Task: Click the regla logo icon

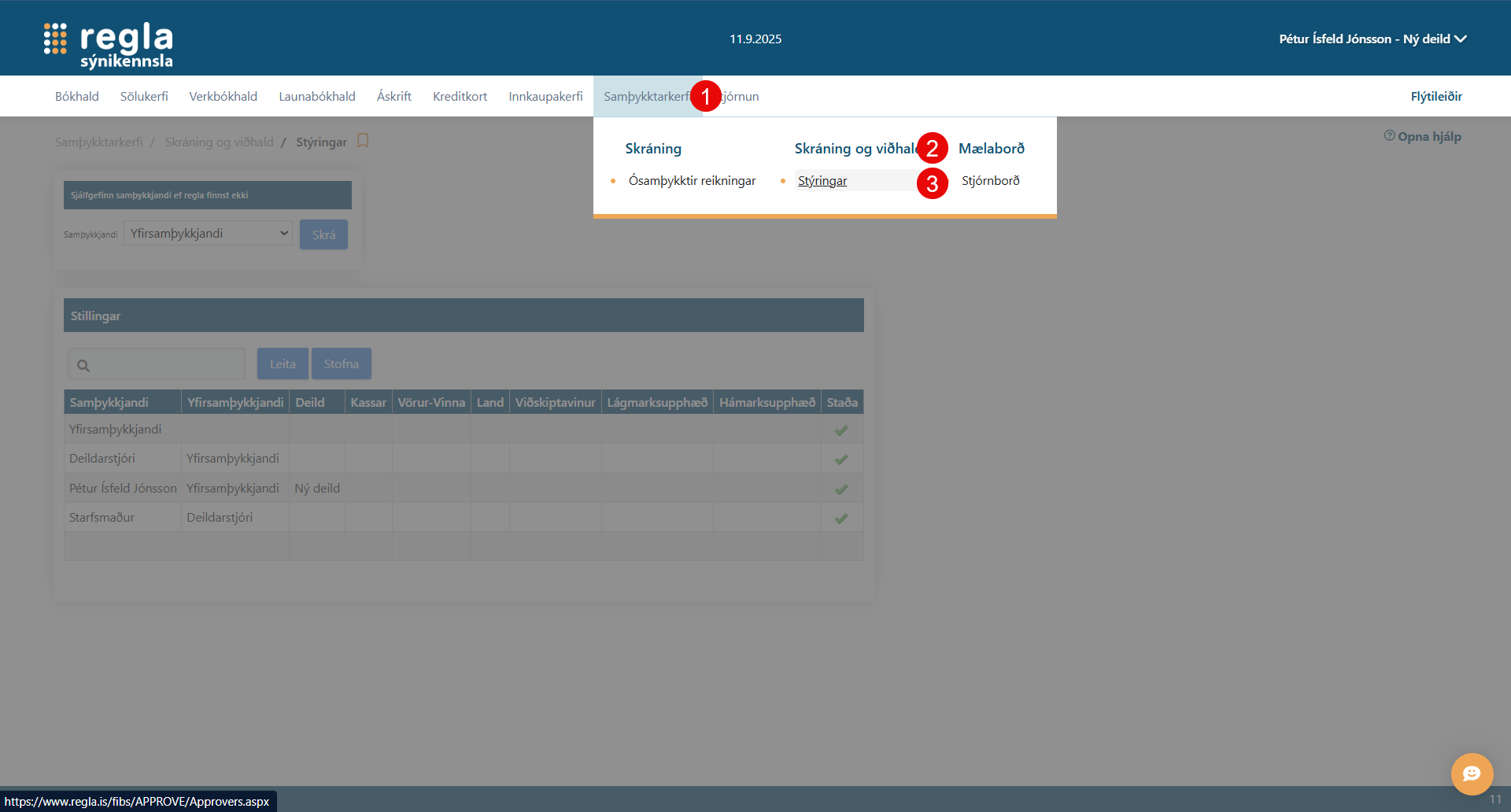Action: (55, 39)
